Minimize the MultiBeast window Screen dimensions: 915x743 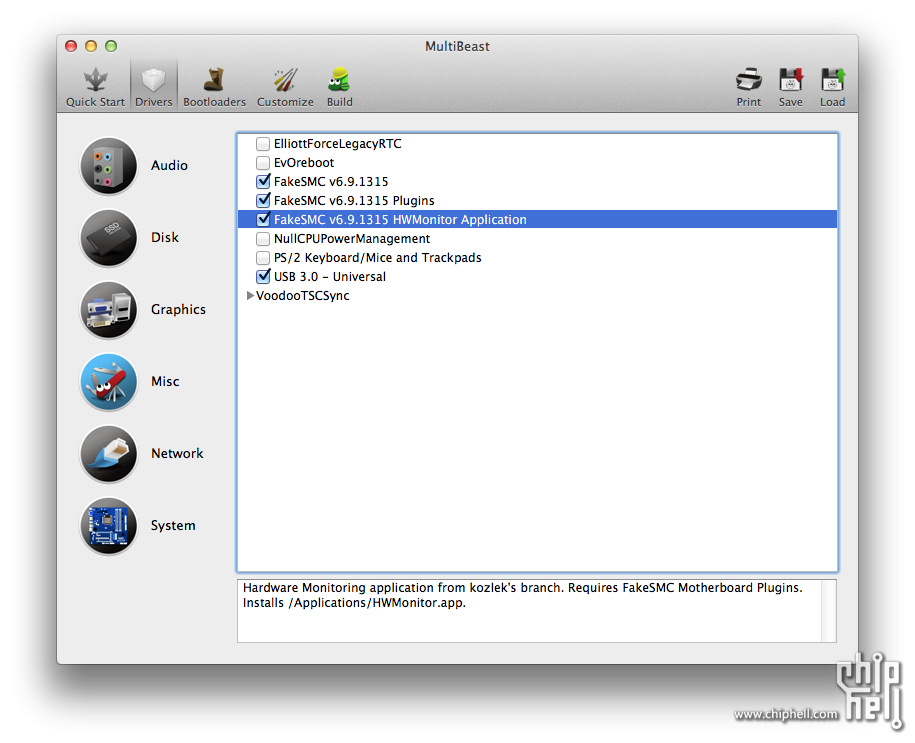(91, 46)
